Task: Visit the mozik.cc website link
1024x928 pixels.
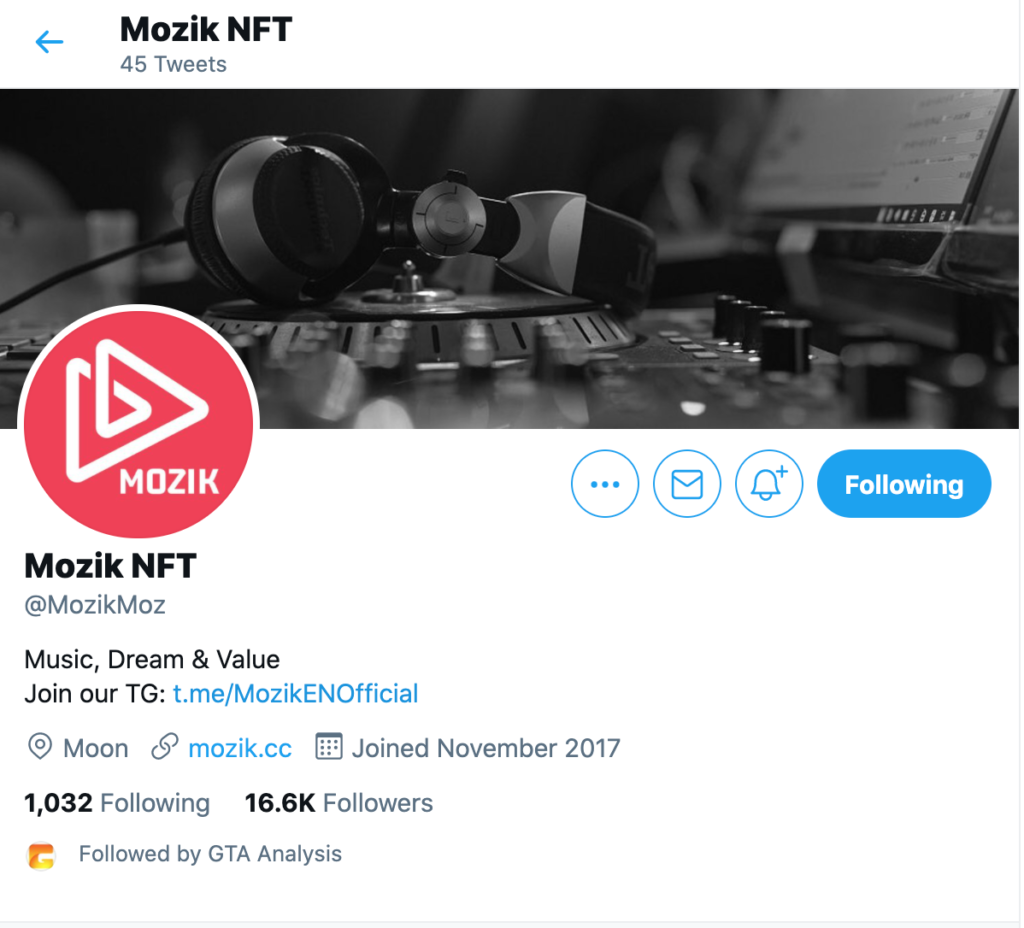Action: pos(240,748)
